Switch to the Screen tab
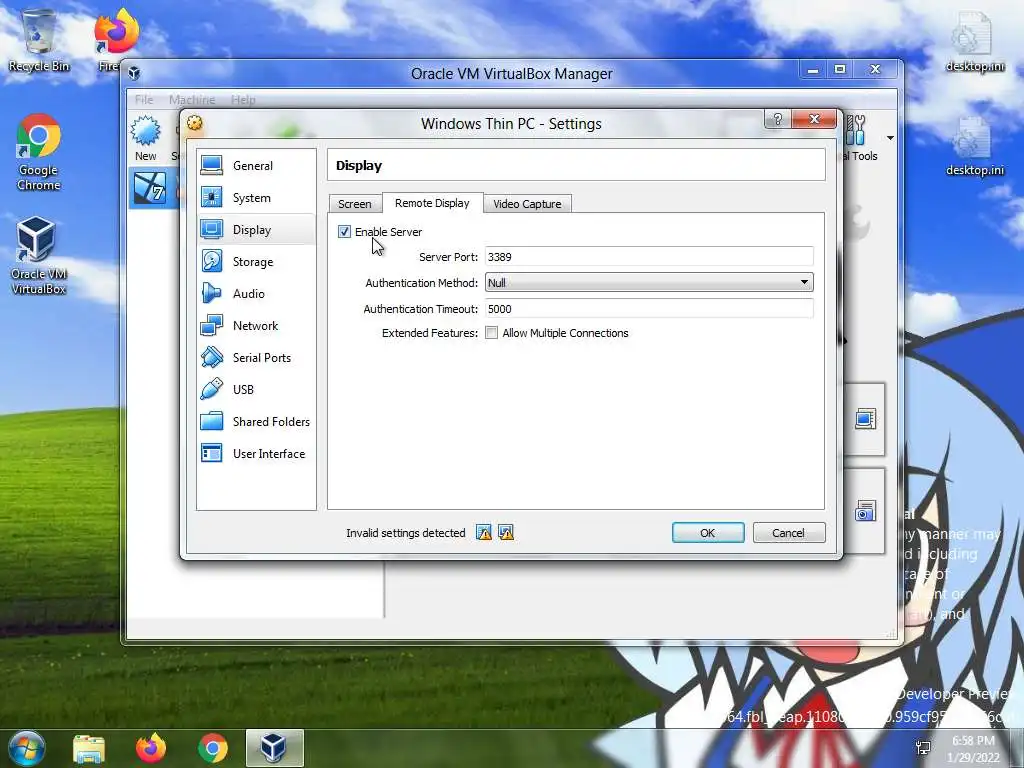 (355, 204)
